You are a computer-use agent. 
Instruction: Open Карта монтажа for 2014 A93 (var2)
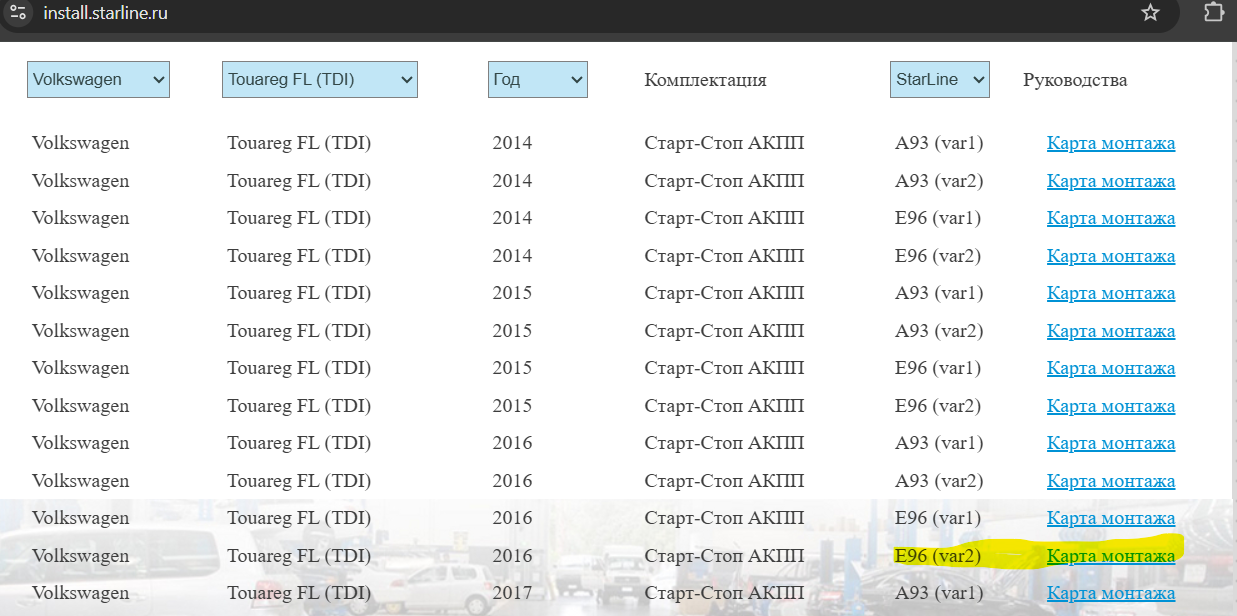pos(1110,181)
